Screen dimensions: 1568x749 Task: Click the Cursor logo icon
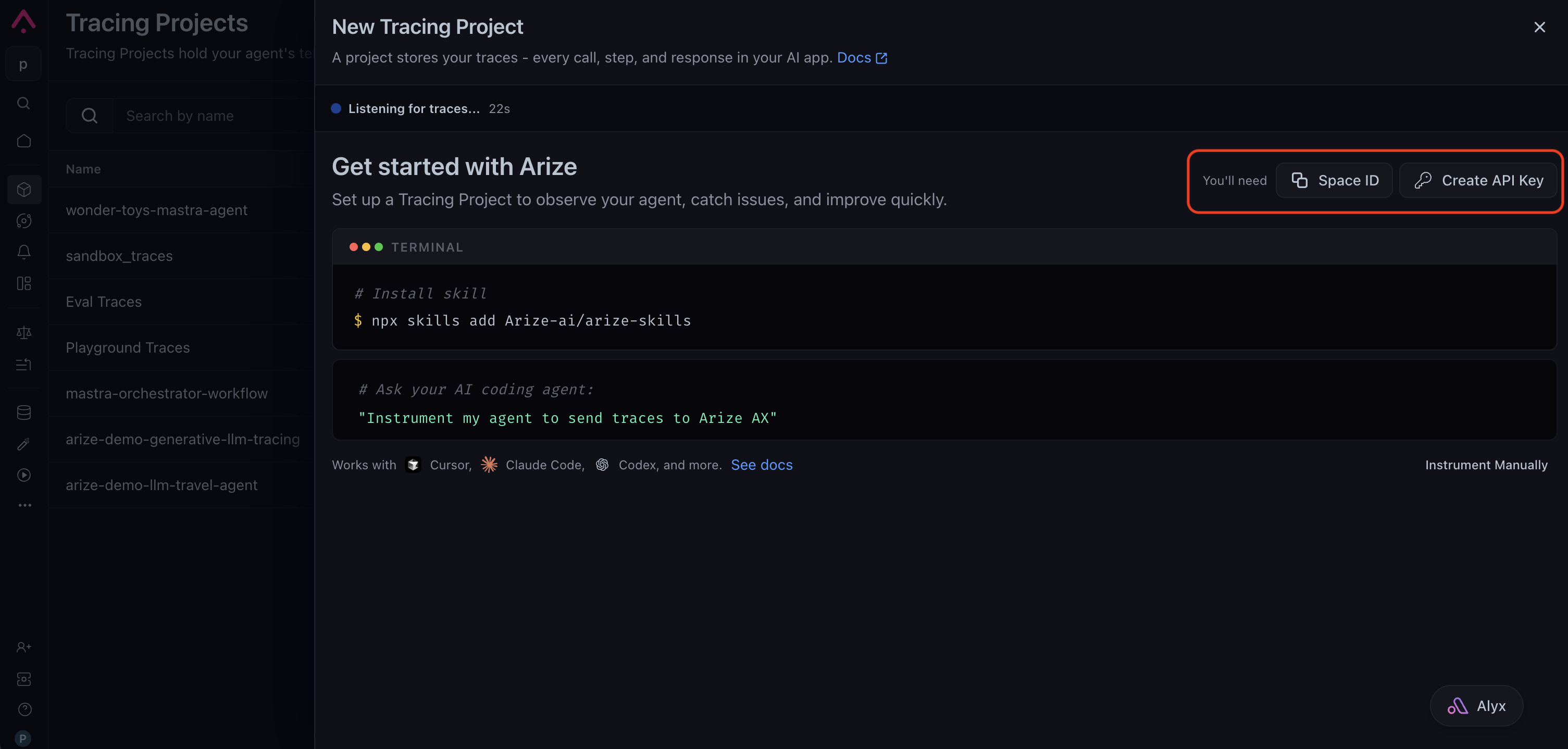[413, 465]
